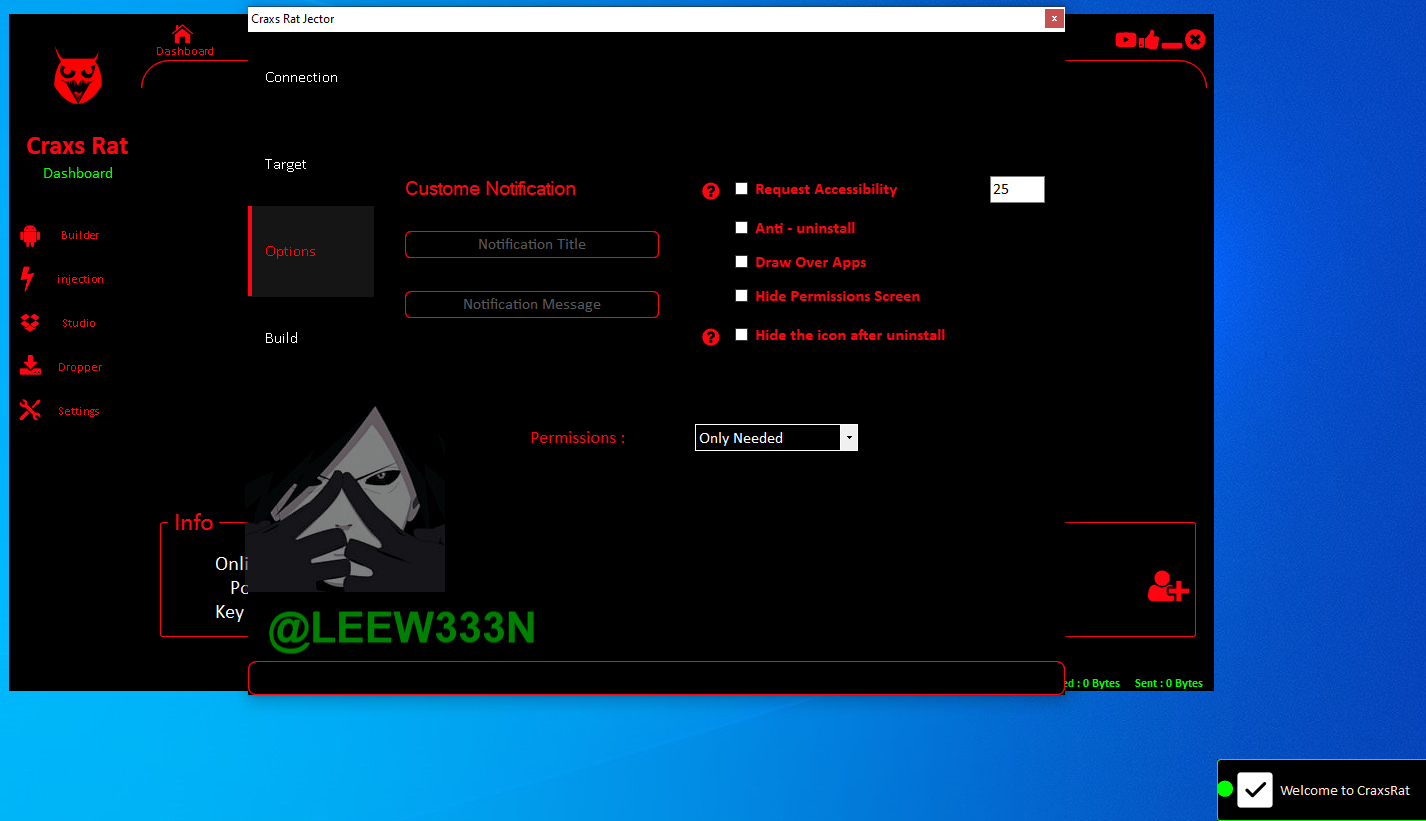Screen dimensions: 1426x821
Task: Toggle the Hide Permissions Screen checkbox
Action: point(742,296)
